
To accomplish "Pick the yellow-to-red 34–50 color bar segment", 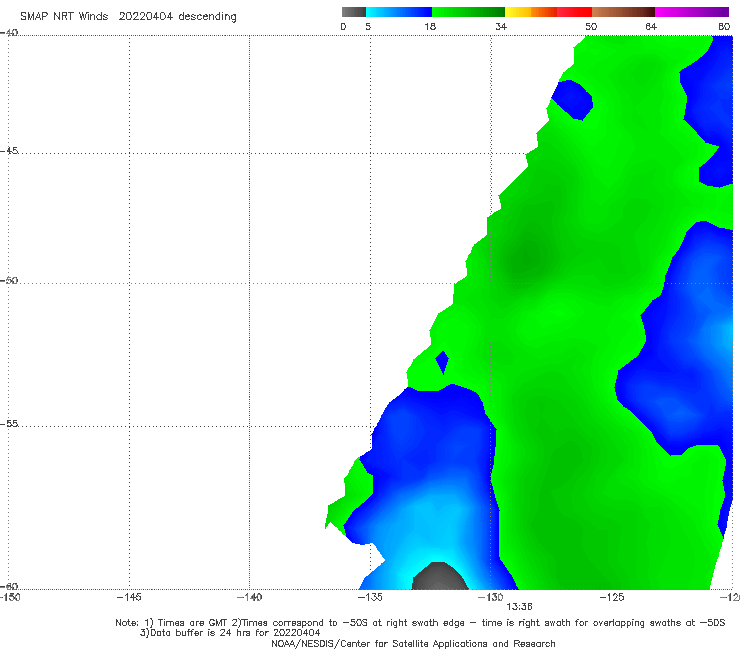I will pyautogui.click(x=548, y=12).
